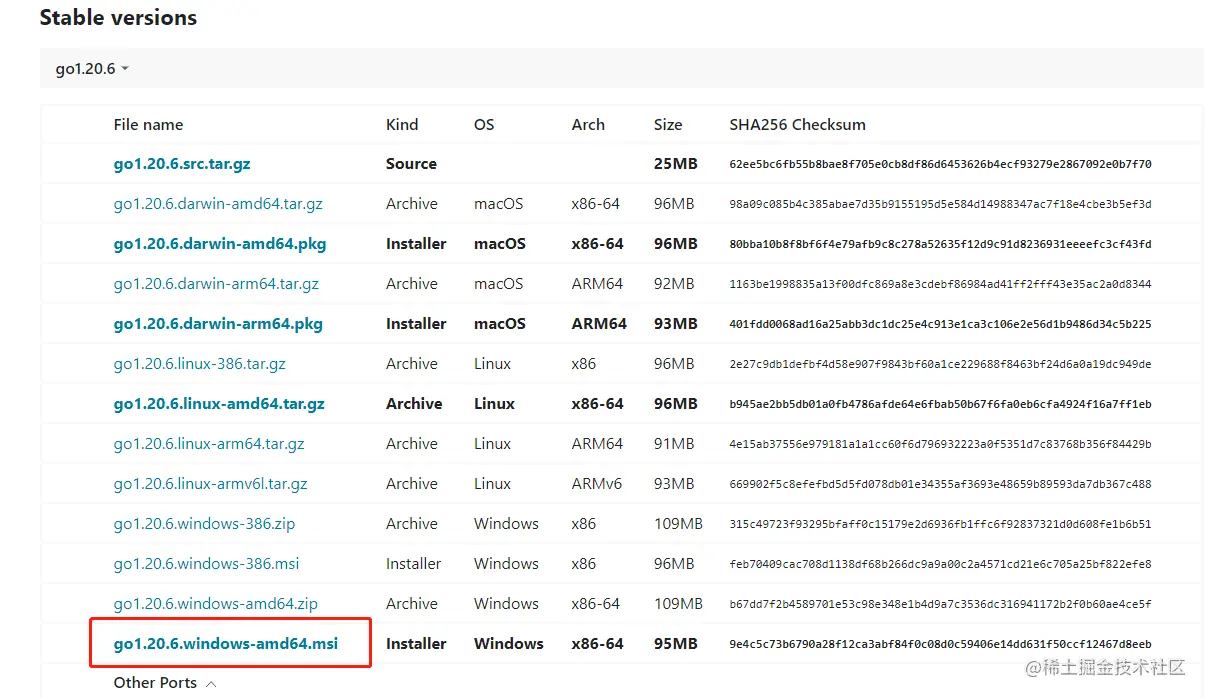The width and height of the screenshot is (1206, 698).
Task: Select checksum starting with 1163be19
Action: click(941, 284)
